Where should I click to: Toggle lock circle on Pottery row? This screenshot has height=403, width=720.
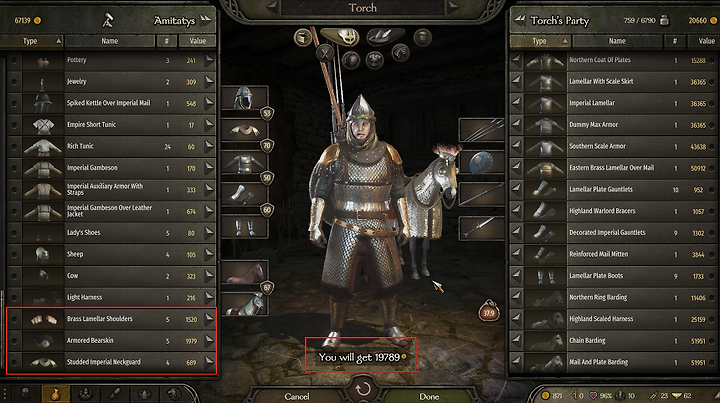(x=15, y=60)
